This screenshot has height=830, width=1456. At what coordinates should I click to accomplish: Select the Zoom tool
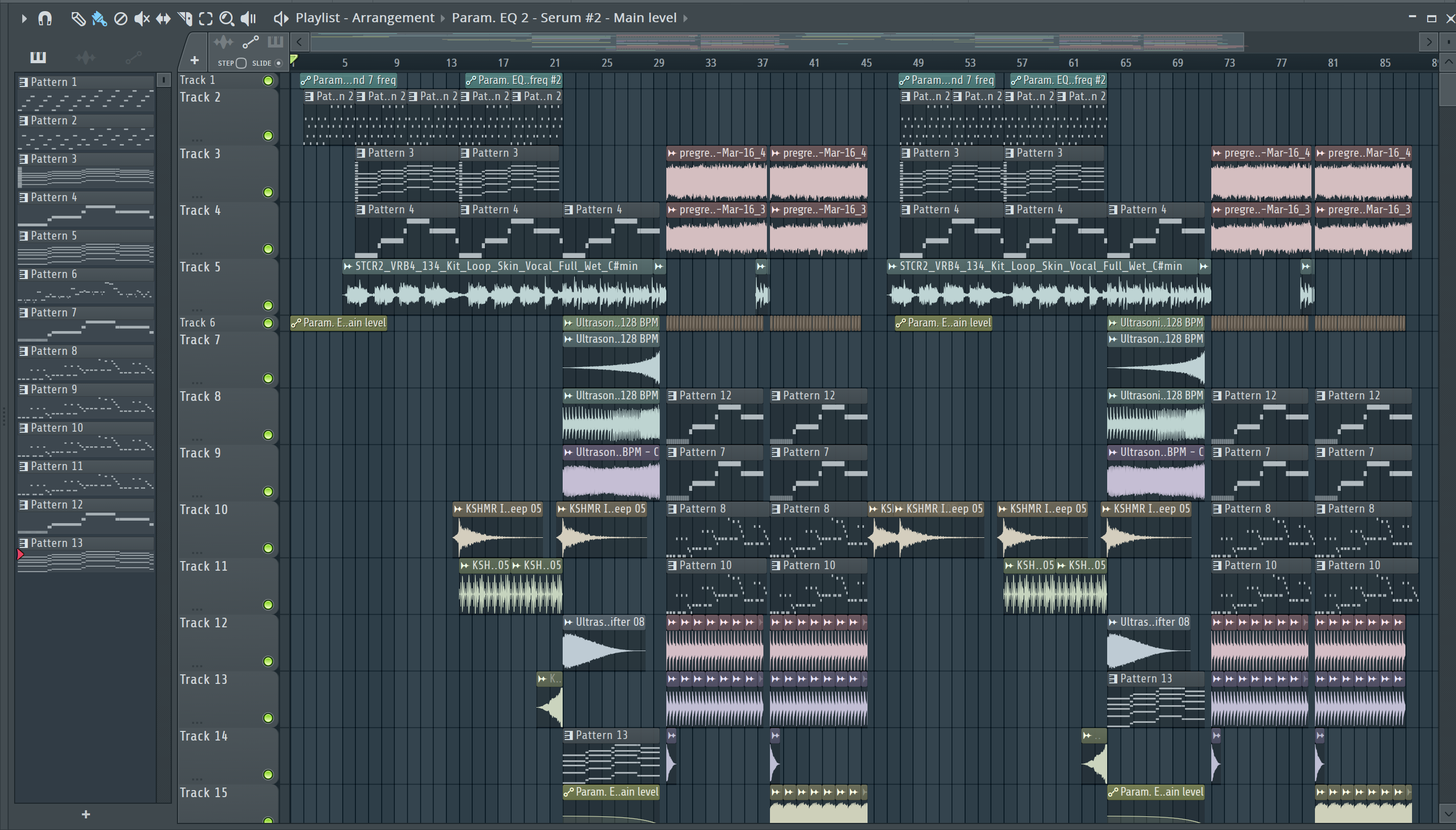(x=226, y=19)
